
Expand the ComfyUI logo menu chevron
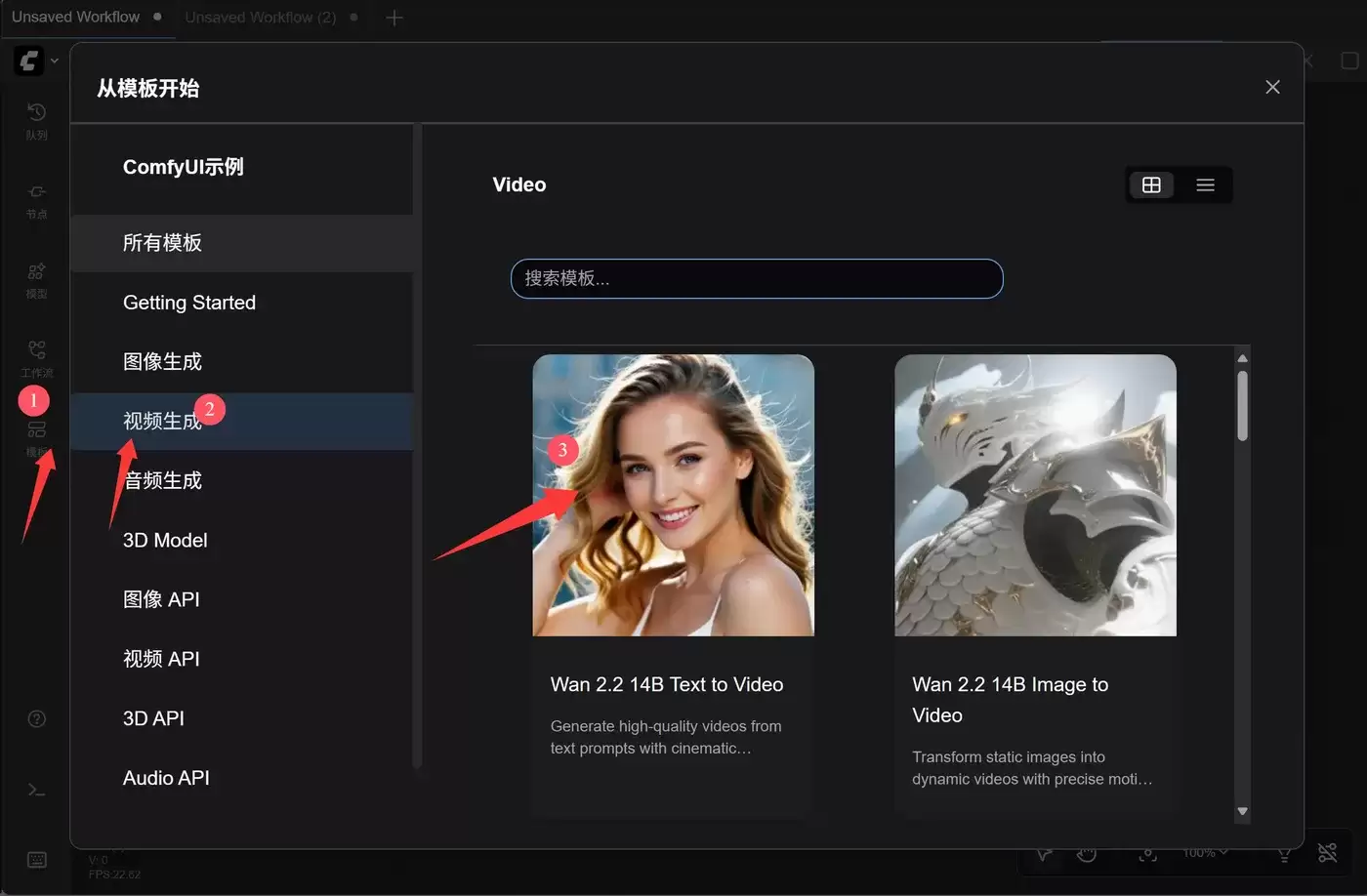[55, 61]
